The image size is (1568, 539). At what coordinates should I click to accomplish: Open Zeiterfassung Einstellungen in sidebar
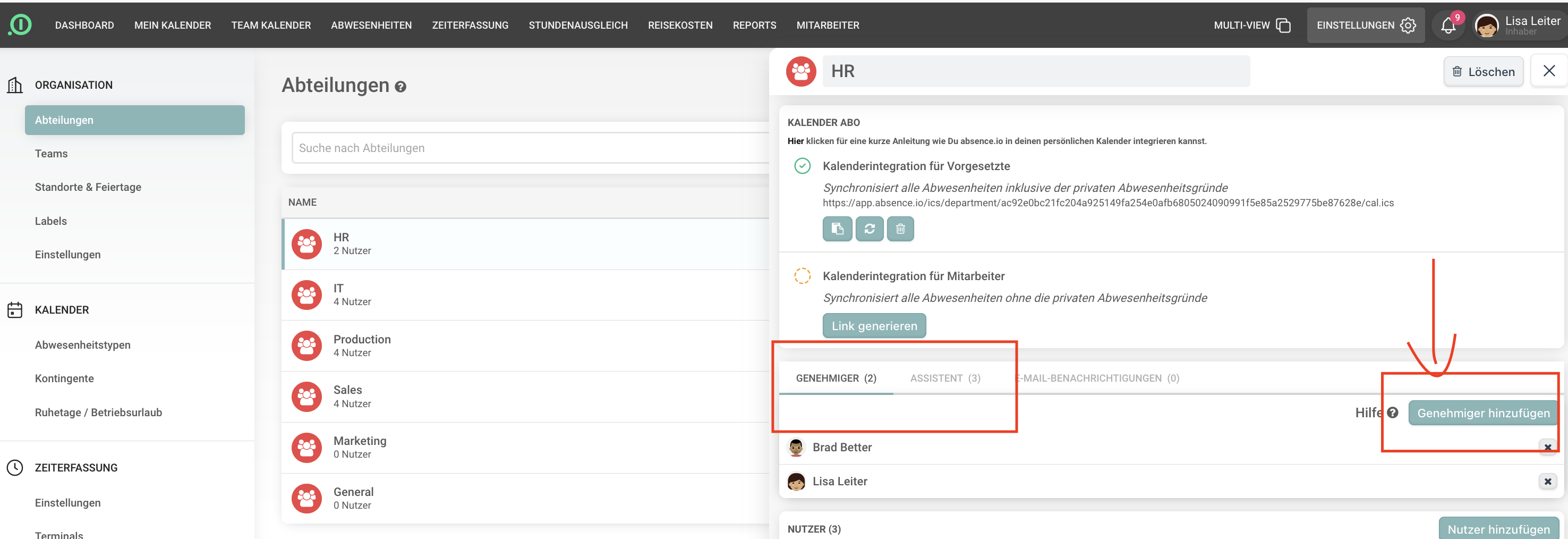pyautogui.click(x=67, y=502)
